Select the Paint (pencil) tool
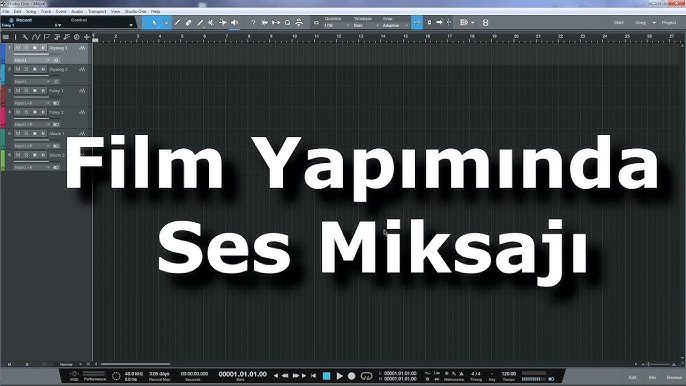The width and height of the screenshot is (686, 386). (200, 22)
